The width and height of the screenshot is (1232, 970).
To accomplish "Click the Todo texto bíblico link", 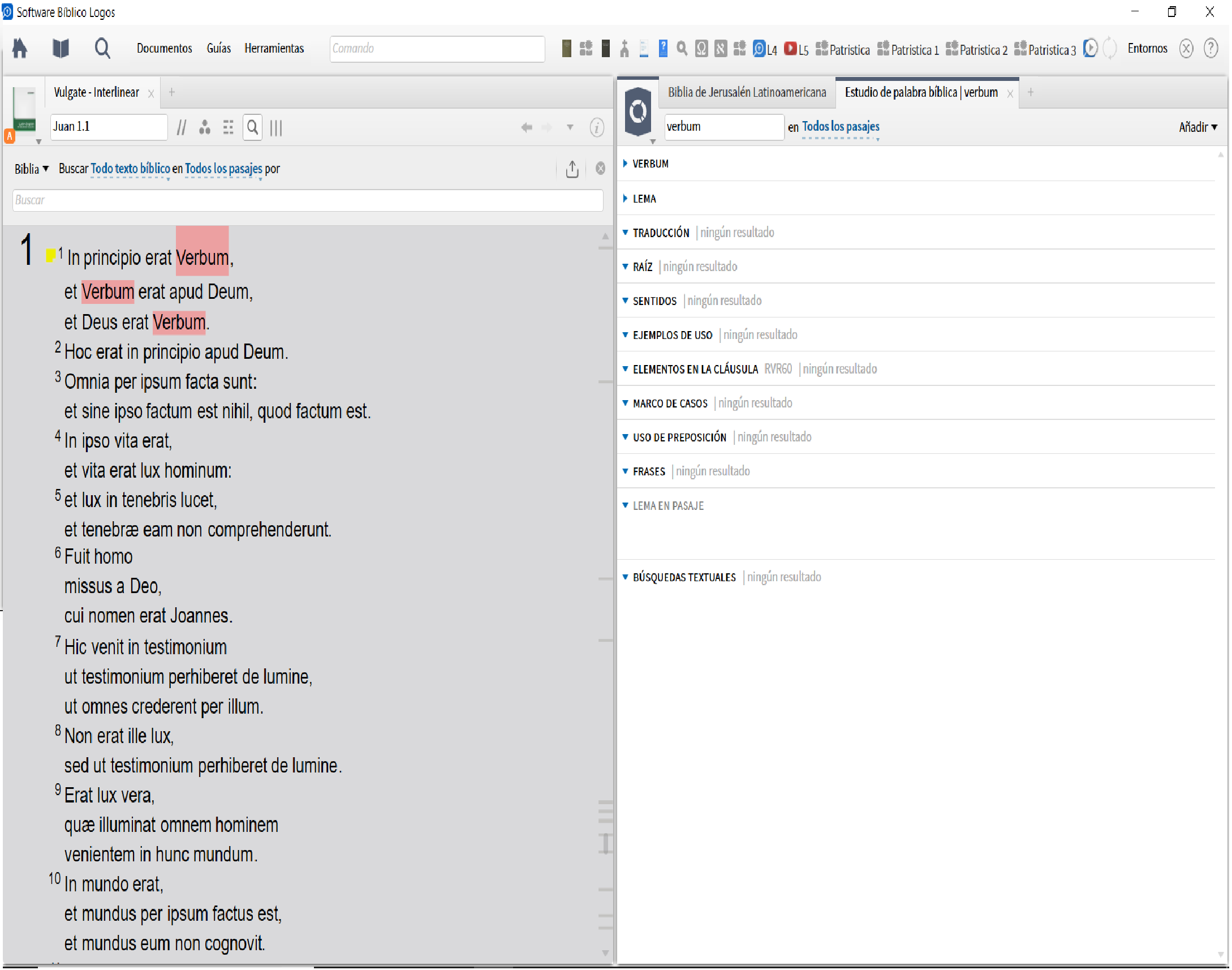I will point(131,169).
